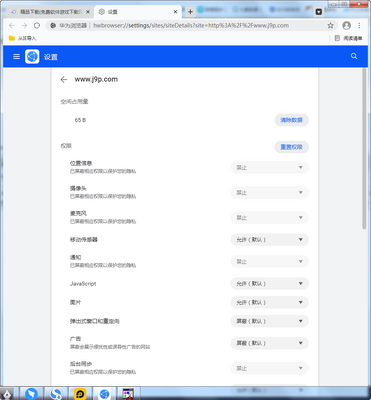Click the 65 B storage usage value
Viewport: 371px width, 400px height.
[80, 120]
